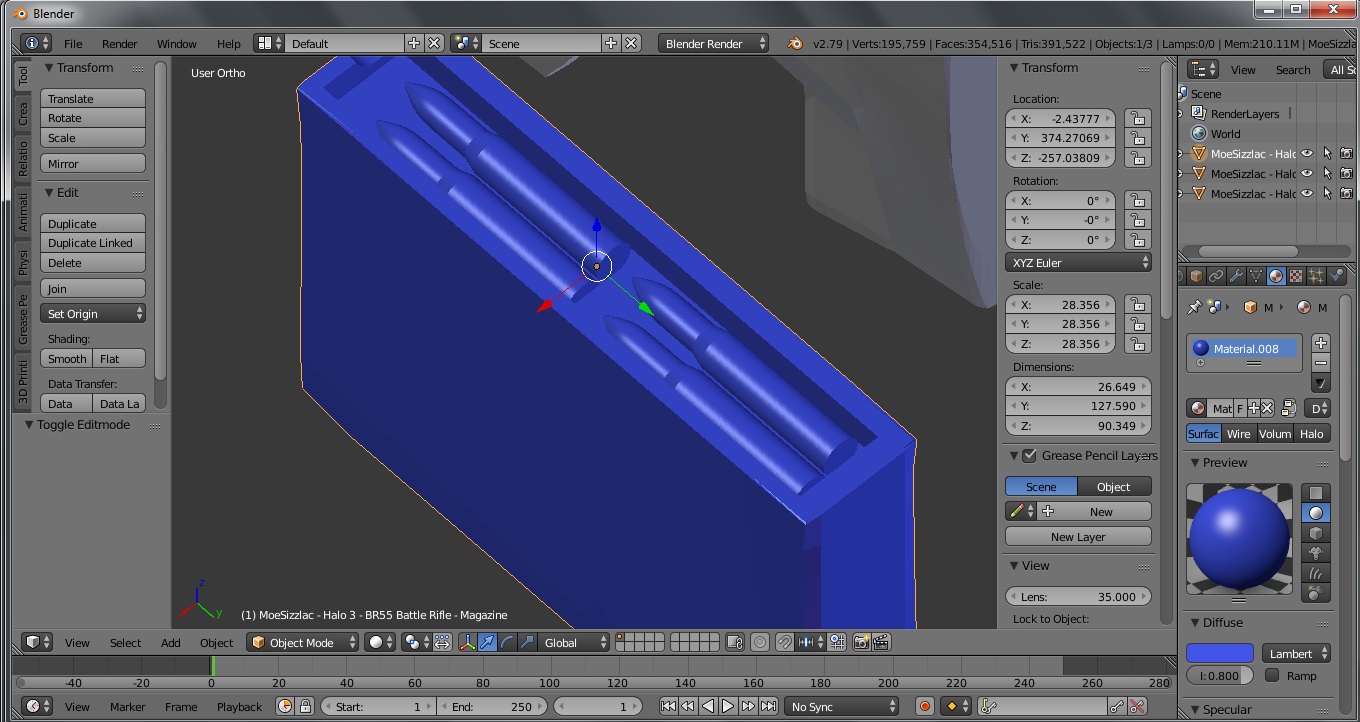Click the blue diffuse color swatch

click(x=1219, y=654)
